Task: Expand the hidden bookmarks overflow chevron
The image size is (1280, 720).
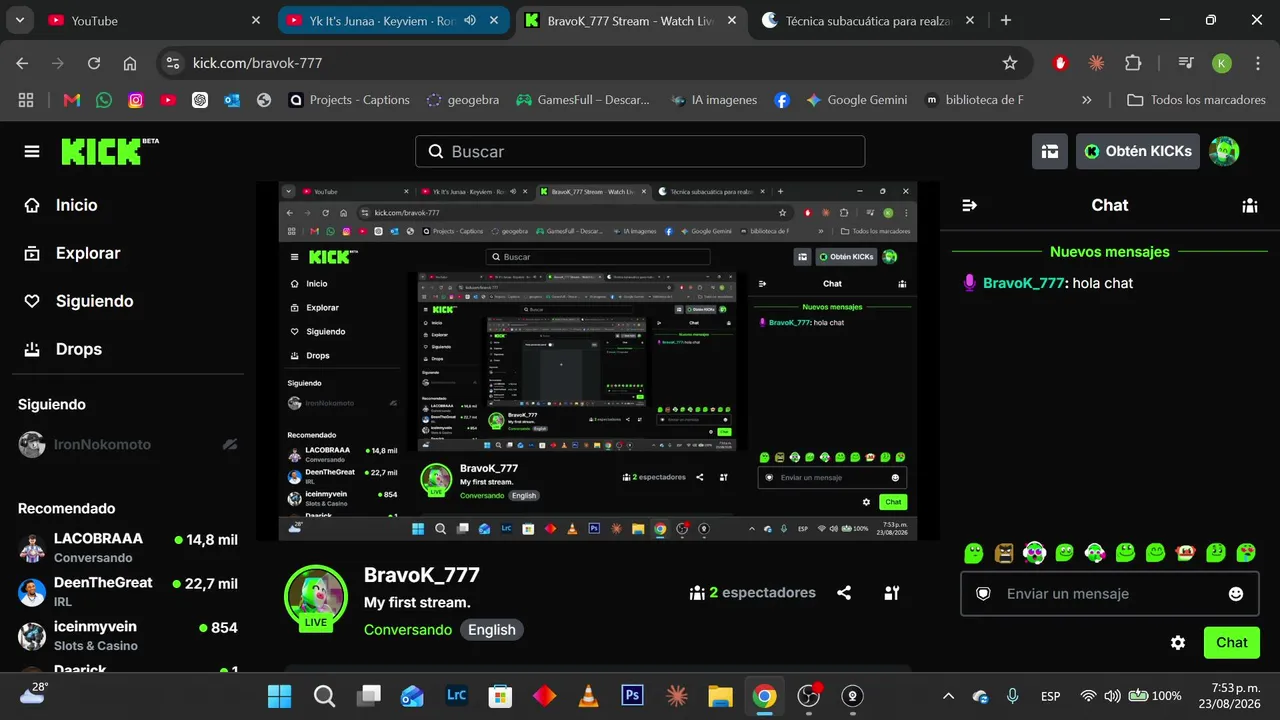Action: [1087, 100]
